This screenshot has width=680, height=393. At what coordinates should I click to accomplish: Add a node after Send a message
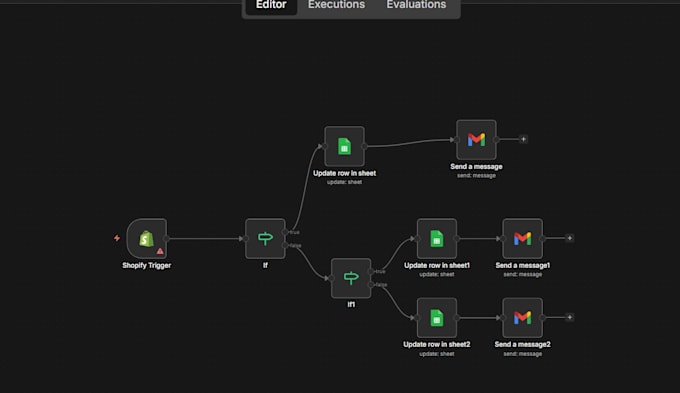[x=523, y=139]
